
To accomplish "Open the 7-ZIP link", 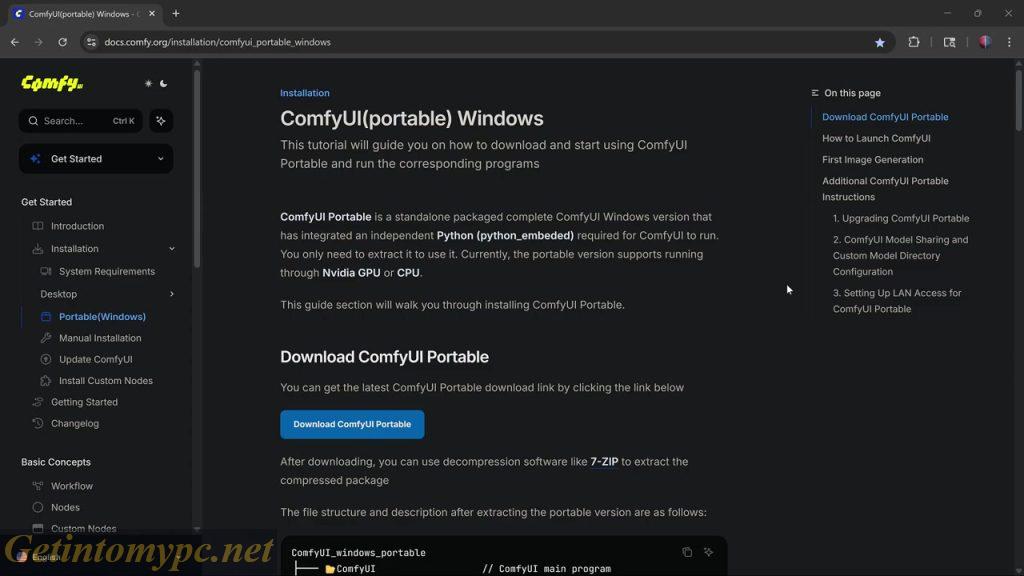I will (604, 462).
